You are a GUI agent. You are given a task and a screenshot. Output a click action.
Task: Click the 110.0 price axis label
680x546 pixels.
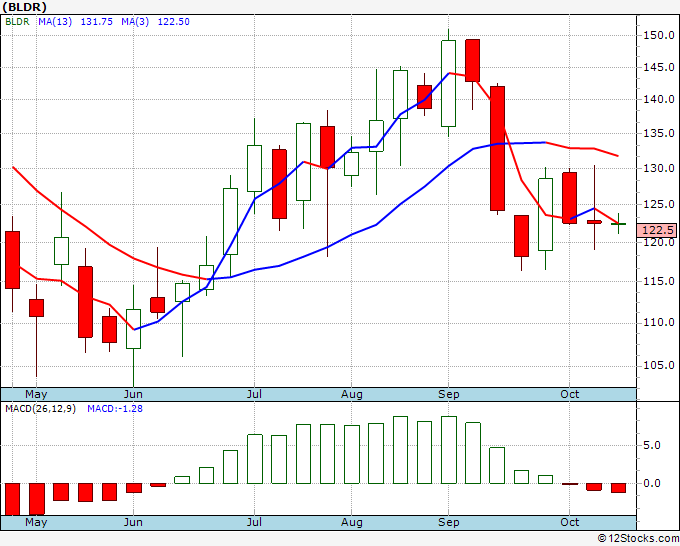click(658, 323)
